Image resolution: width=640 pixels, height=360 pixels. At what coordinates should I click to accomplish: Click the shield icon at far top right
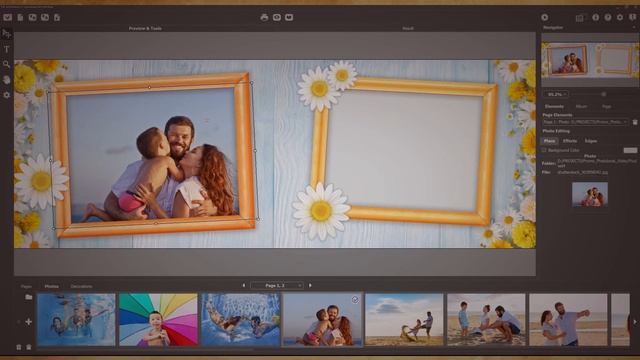pyautogui.click(x=632, y=17)
